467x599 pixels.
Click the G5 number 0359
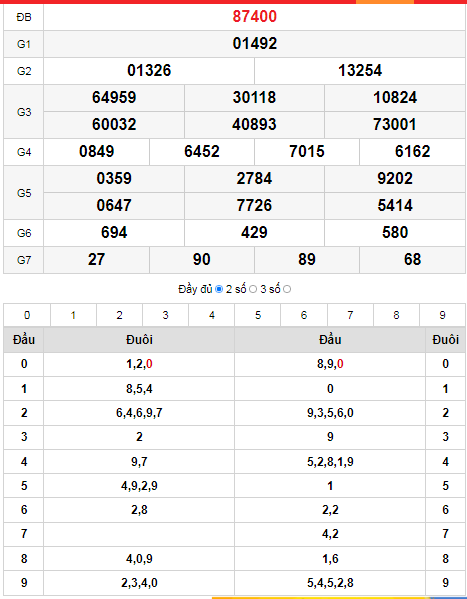(114, 179)
